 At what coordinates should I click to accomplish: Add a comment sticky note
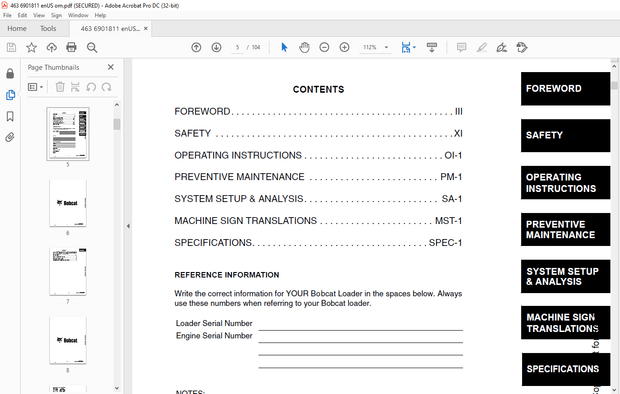(x=461, y=47)
